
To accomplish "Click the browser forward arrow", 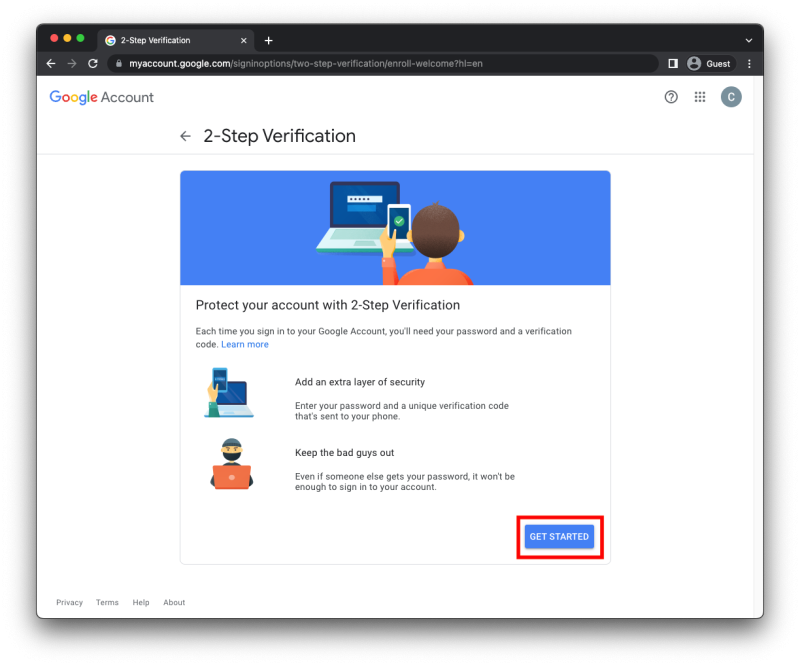I will 72,63.
